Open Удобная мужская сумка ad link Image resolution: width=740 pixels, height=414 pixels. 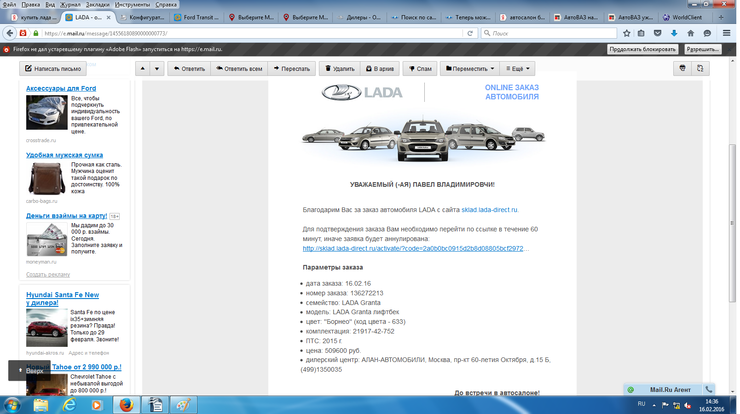pyautogui.click(x=64, y=155)
